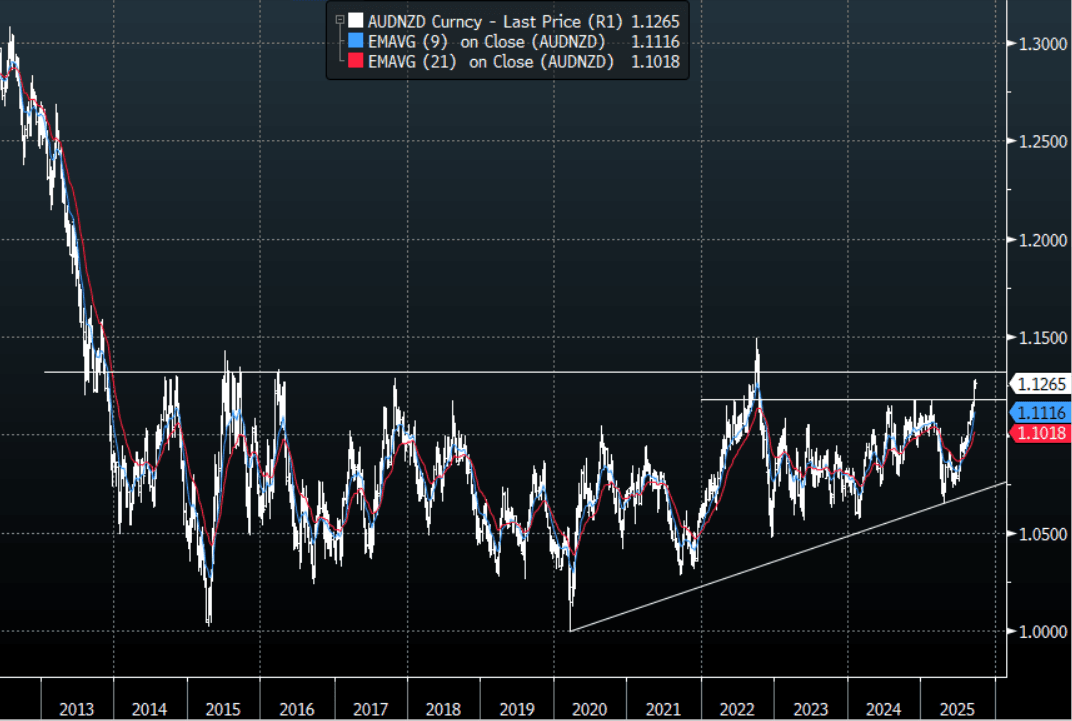1072x721 pixels.
Task: Click the 1.3000 price axis label
Action: (1043, 44)
